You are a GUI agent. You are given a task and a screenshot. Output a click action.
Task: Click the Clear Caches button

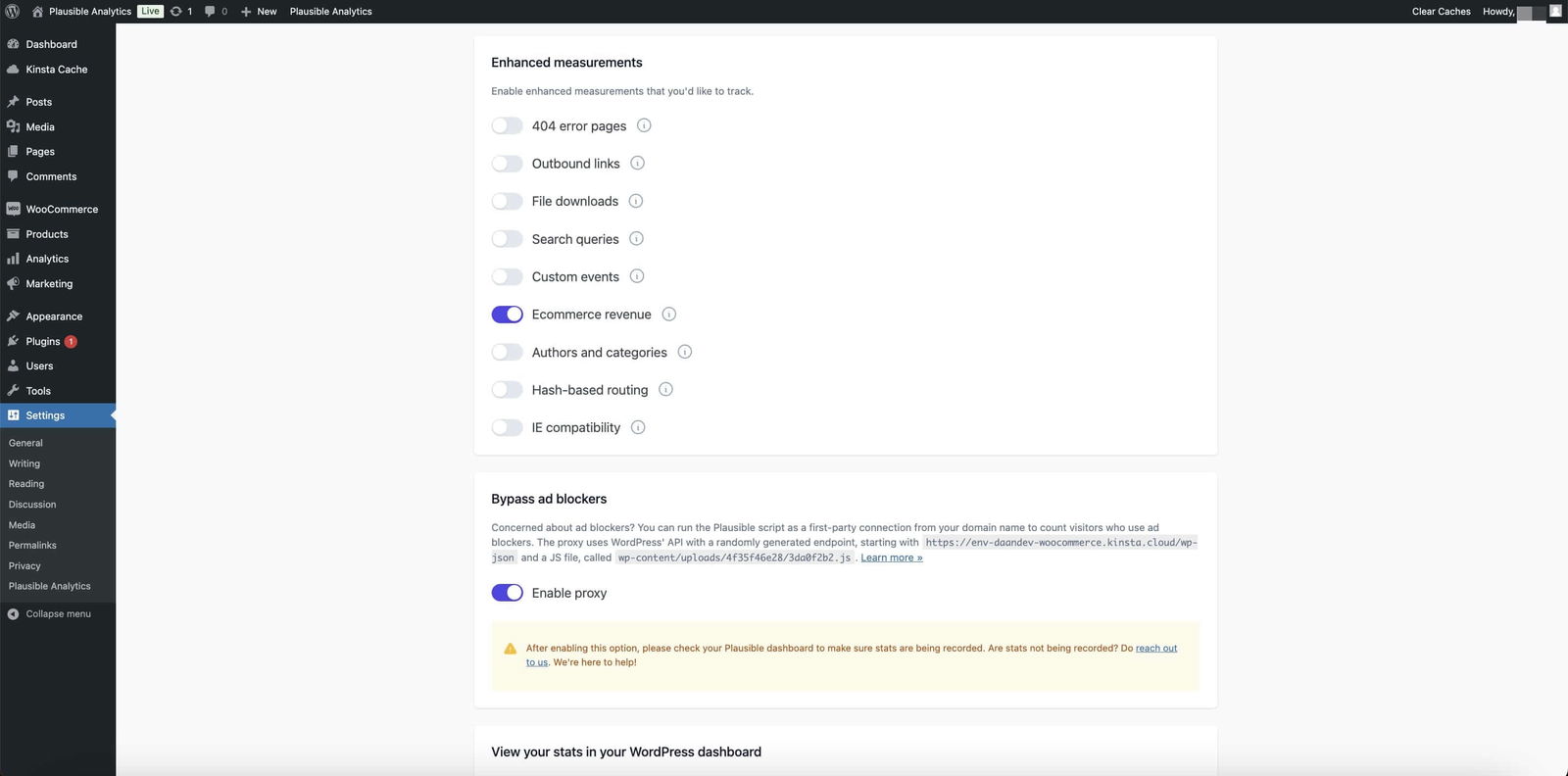[1441, 12]
